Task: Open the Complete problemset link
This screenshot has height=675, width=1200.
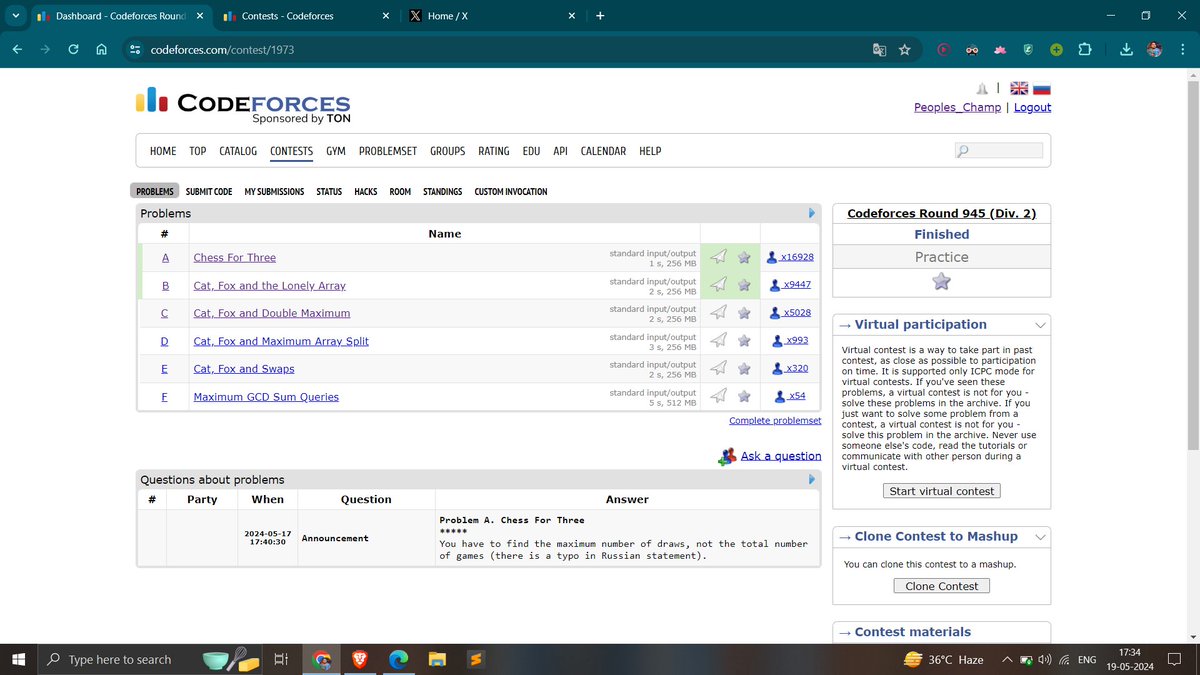Action: point(775,421)
